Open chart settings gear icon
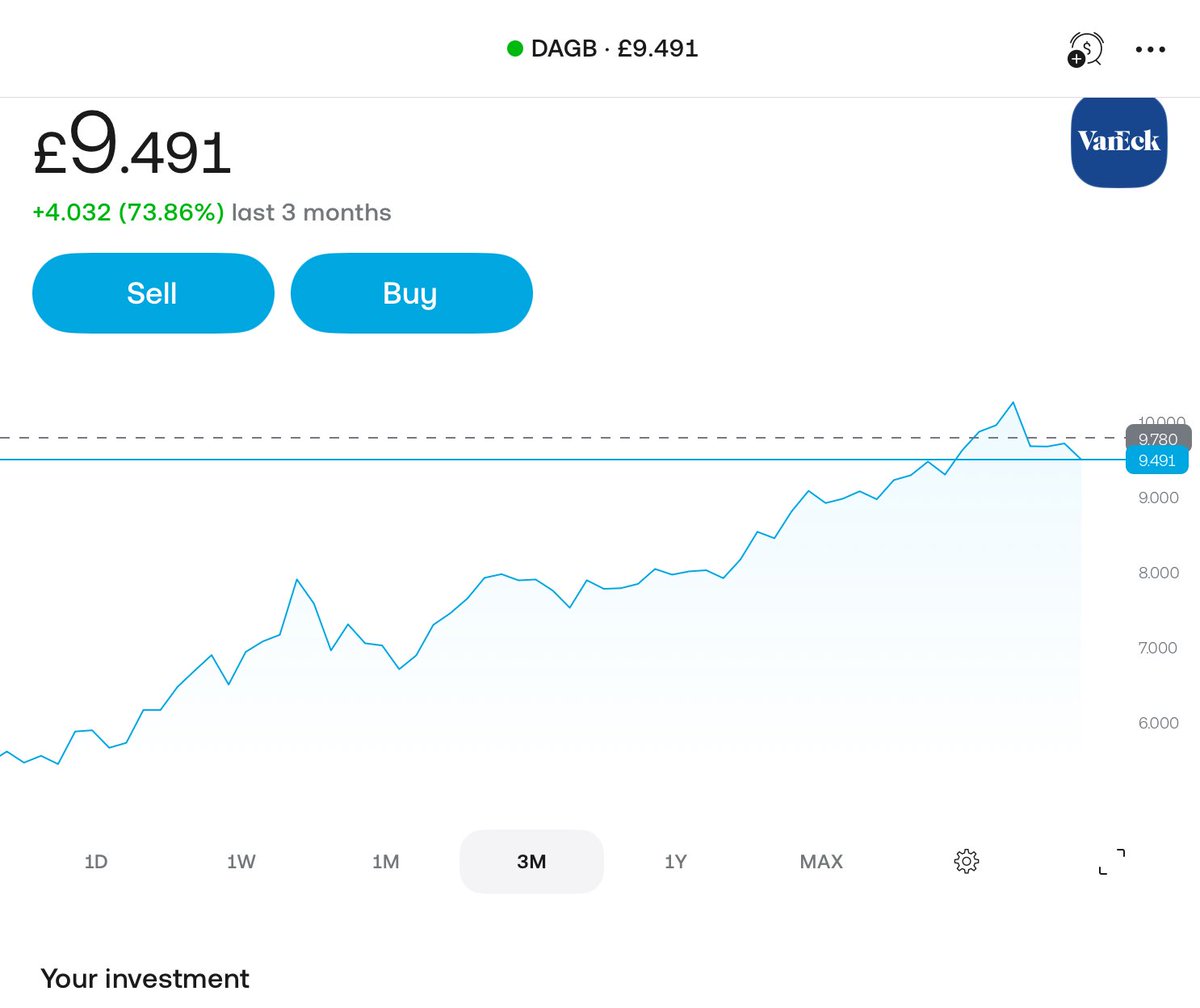1200x1008 pixels. pos(966,861)
